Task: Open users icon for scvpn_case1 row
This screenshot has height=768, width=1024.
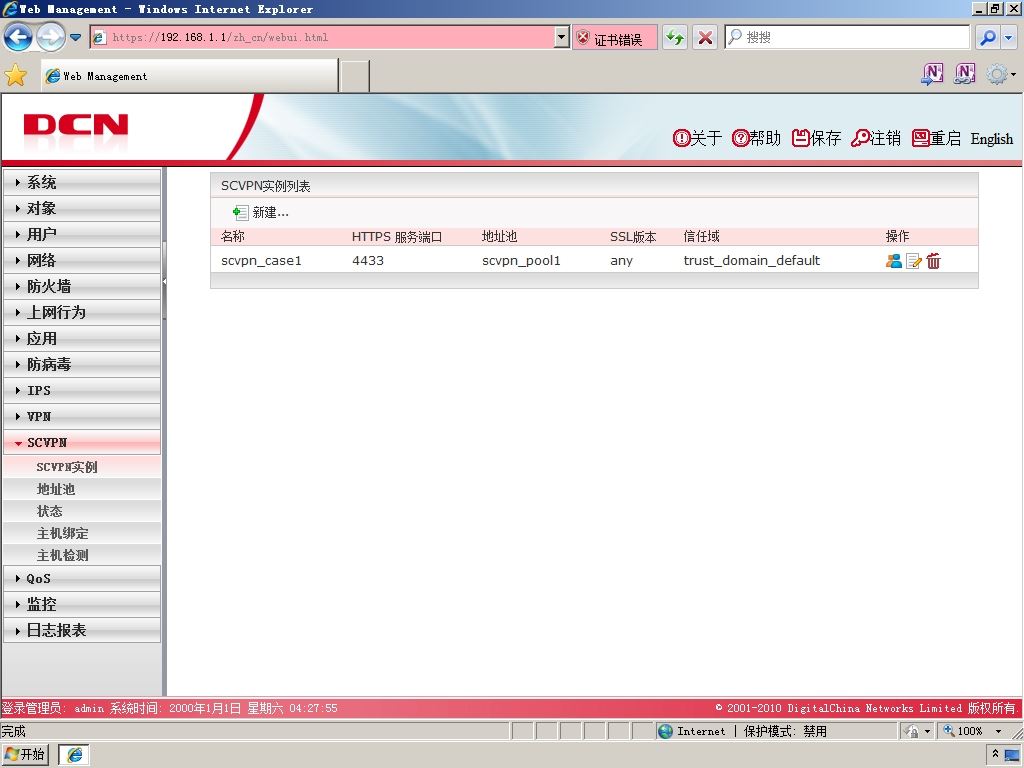Action: [x=893, y=261]
